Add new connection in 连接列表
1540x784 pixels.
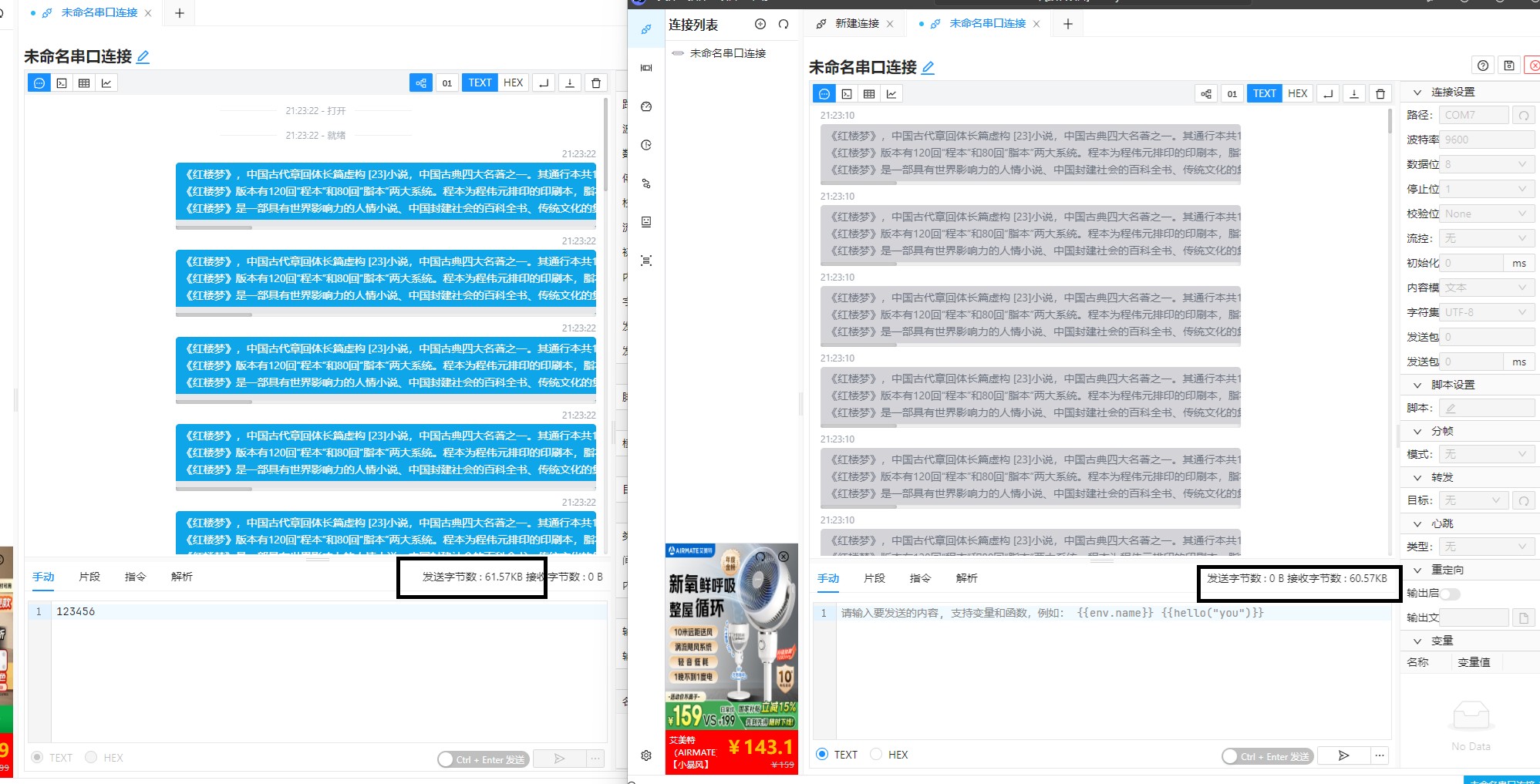(760, 25)
